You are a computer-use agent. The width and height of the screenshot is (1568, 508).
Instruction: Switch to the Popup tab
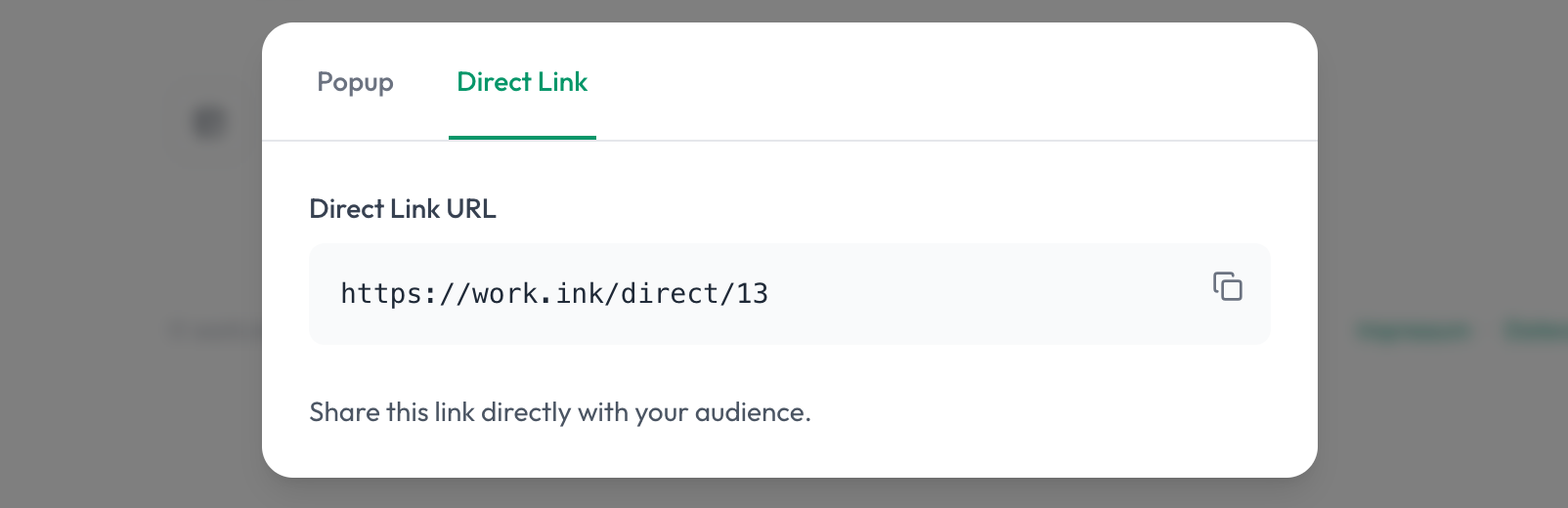355,82
